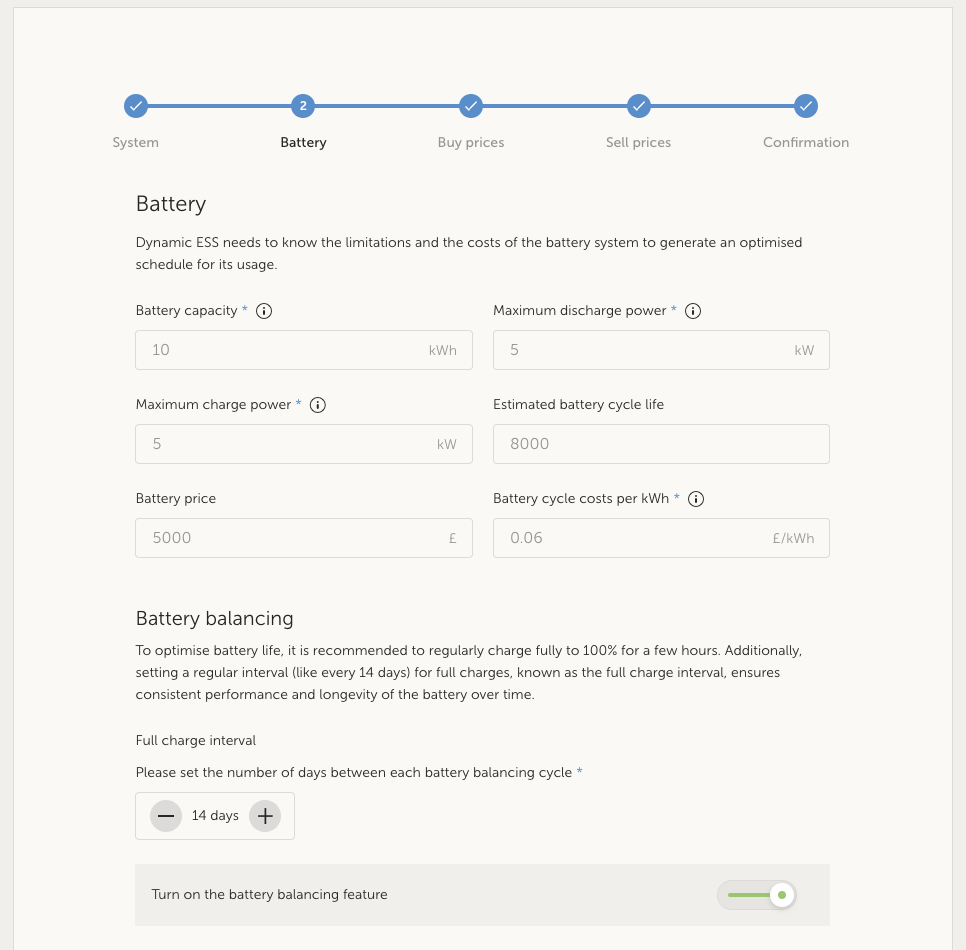This screenshot has height=950, width=966.
Task: Click the Buy prices step checkmark circle
Action: click(471, 106)
